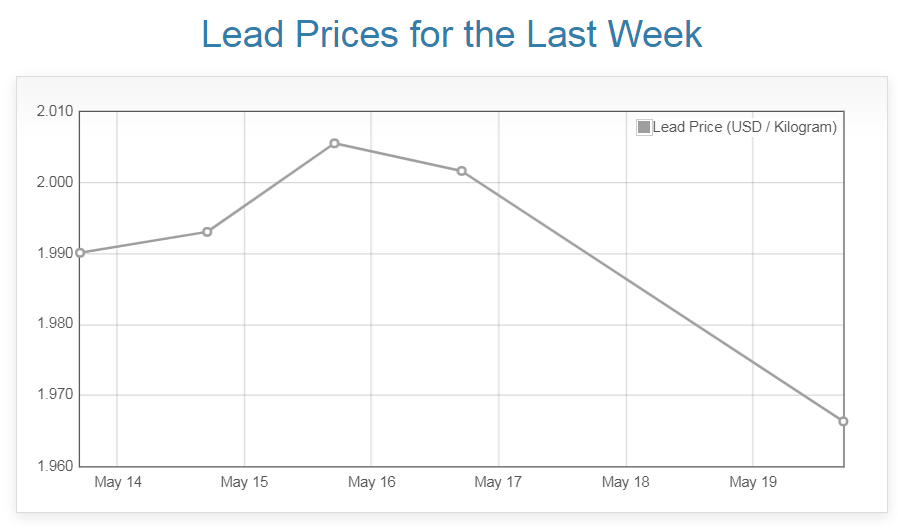Click the 1.960 y-axis label
The width and height of the screenshot is (898, 528).
point(54,466)
